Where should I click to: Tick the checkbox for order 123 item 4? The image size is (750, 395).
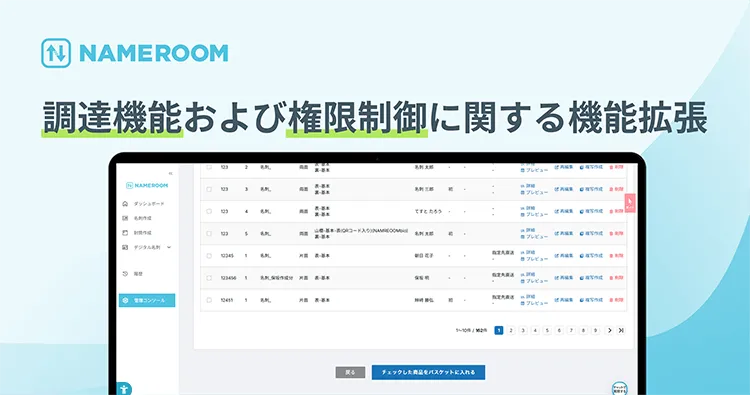(x=209, y=211)
